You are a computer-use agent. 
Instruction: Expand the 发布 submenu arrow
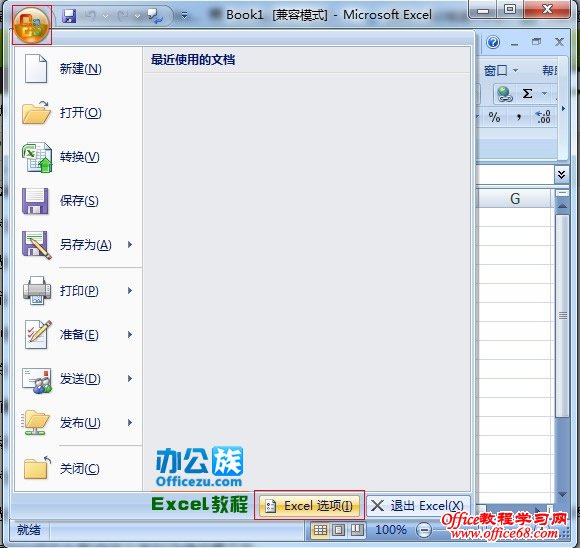[x=130, y=423]
